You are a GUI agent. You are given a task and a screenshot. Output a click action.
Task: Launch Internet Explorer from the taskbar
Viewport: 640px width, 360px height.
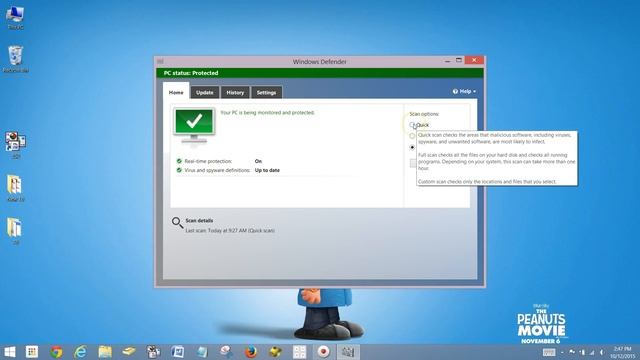pos(80,352)
